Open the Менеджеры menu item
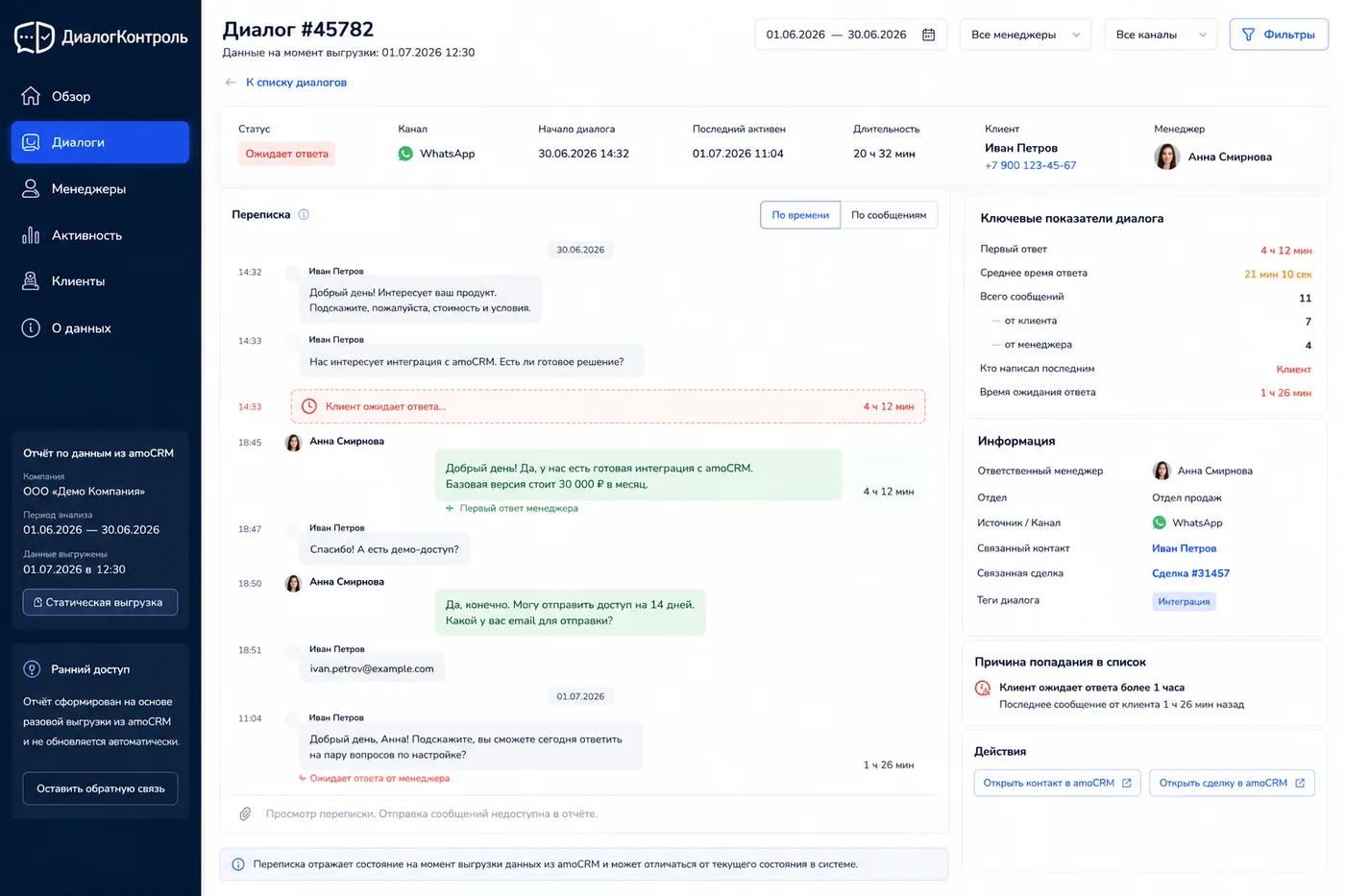The width and height of the screenshot is (1345, 896). (100, 189)
